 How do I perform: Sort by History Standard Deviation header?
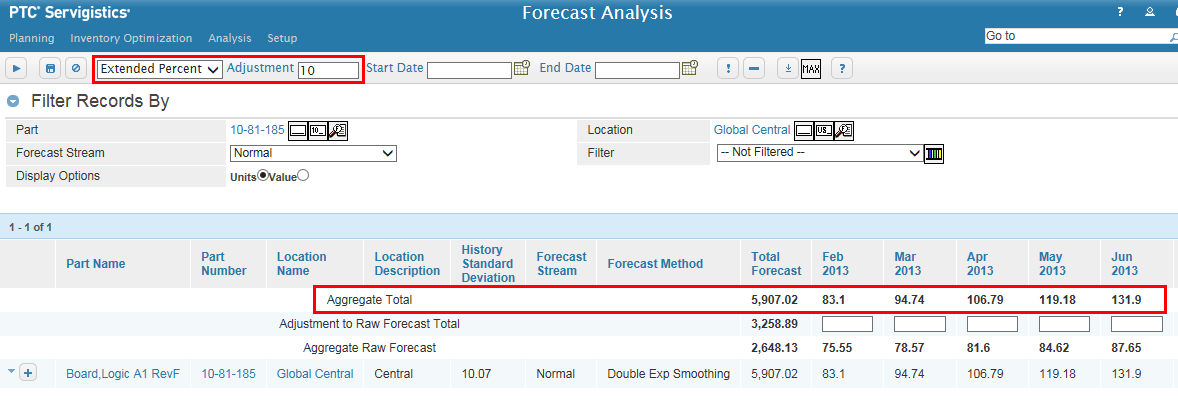tap(488, 264)
